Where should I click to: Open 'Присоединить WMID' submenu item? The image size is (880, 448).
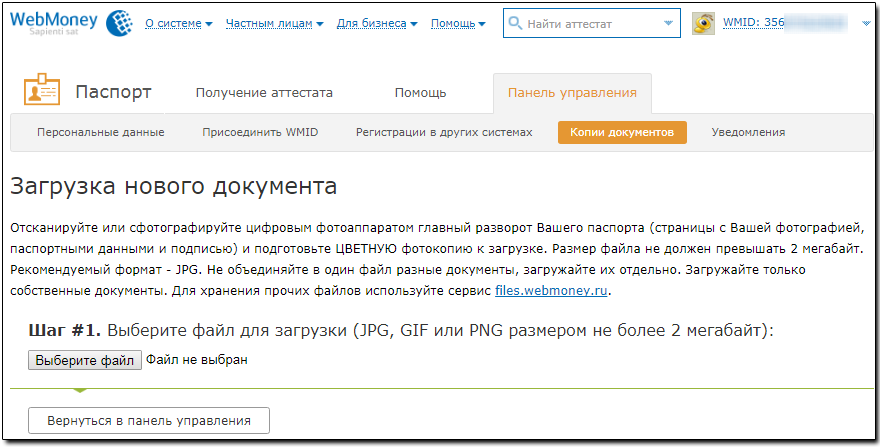tap(260, 132)
